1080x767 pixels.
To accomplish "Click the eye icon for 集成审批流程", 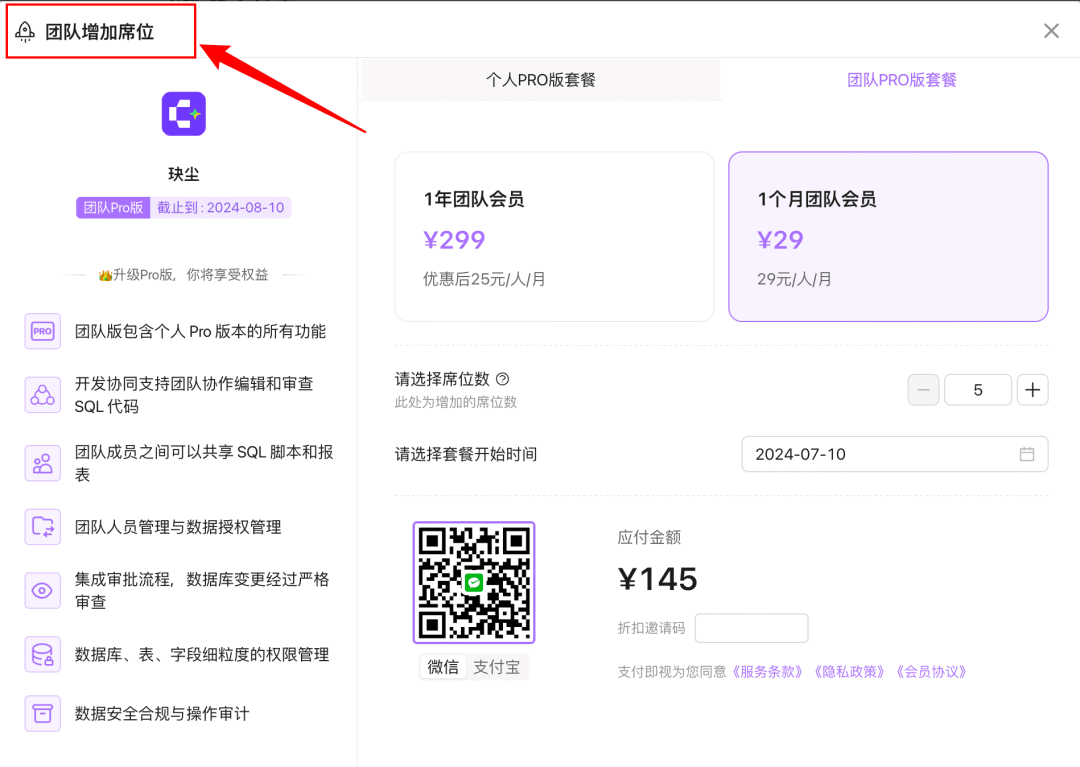I will point(43,591).
